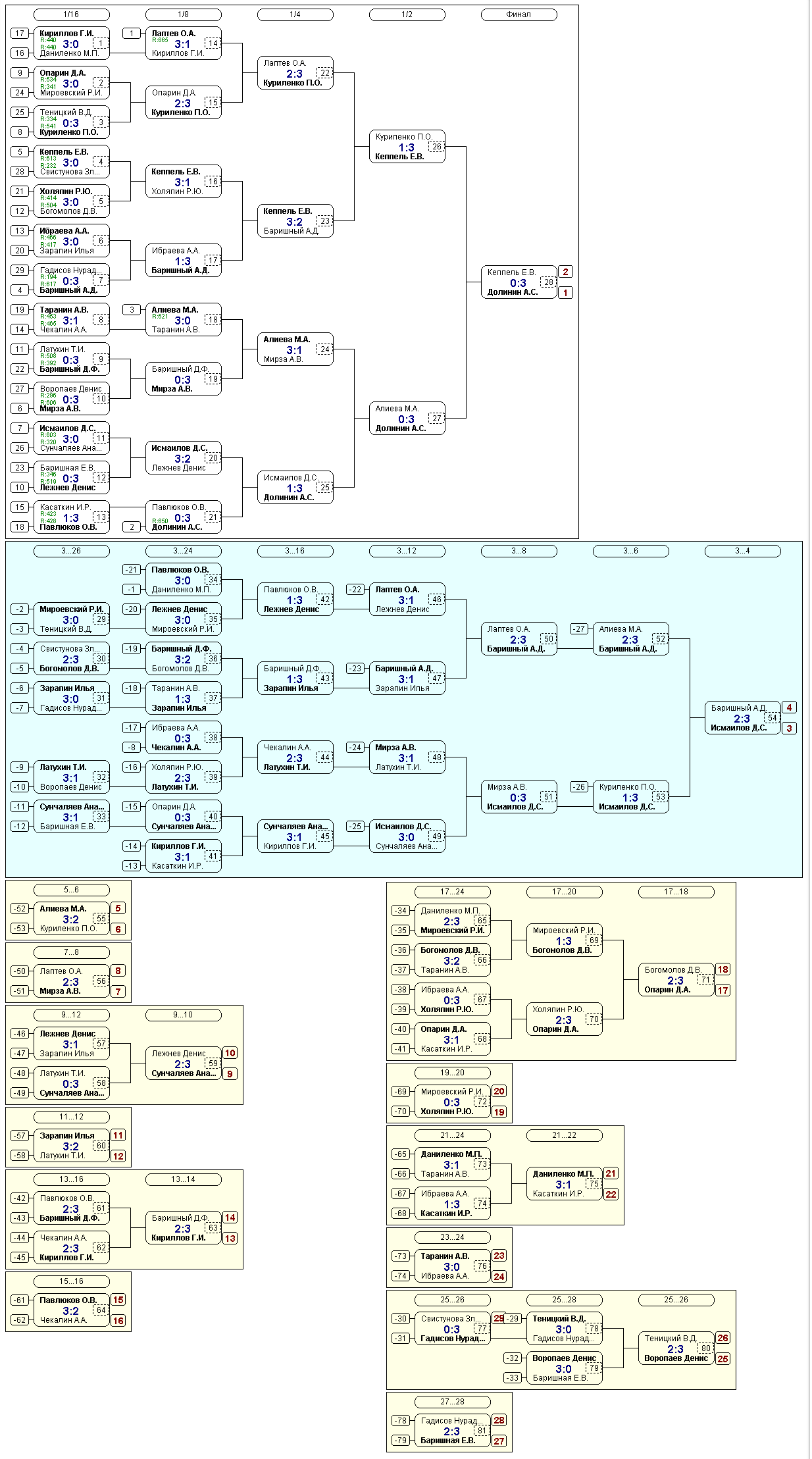The image size is (812, 1459).
Task: Click rating "R:621" under Алиева М.А.
Action: click(160, 317)
